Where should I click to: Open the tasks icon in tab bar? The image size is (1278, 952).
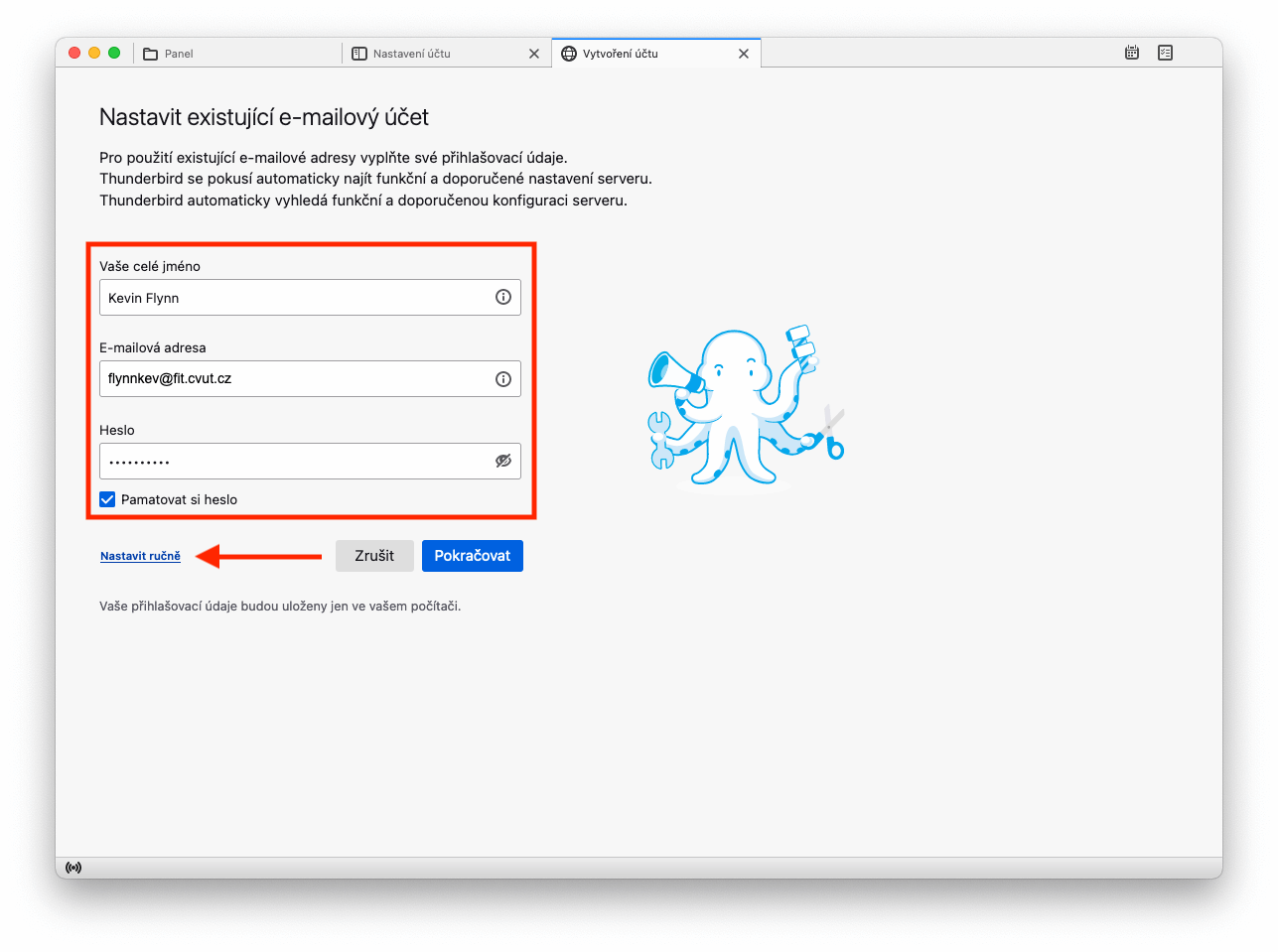[x=1166, y=53]
